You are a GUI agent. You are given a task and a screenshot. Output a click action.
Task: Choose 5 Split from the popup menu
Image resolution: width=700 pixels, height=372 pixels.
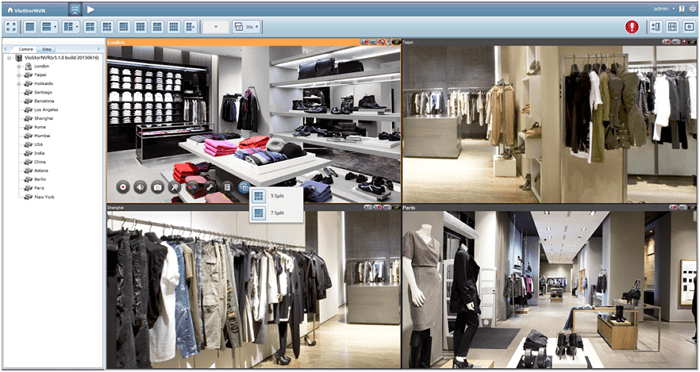pyautogui.click(x=276, y=196)
